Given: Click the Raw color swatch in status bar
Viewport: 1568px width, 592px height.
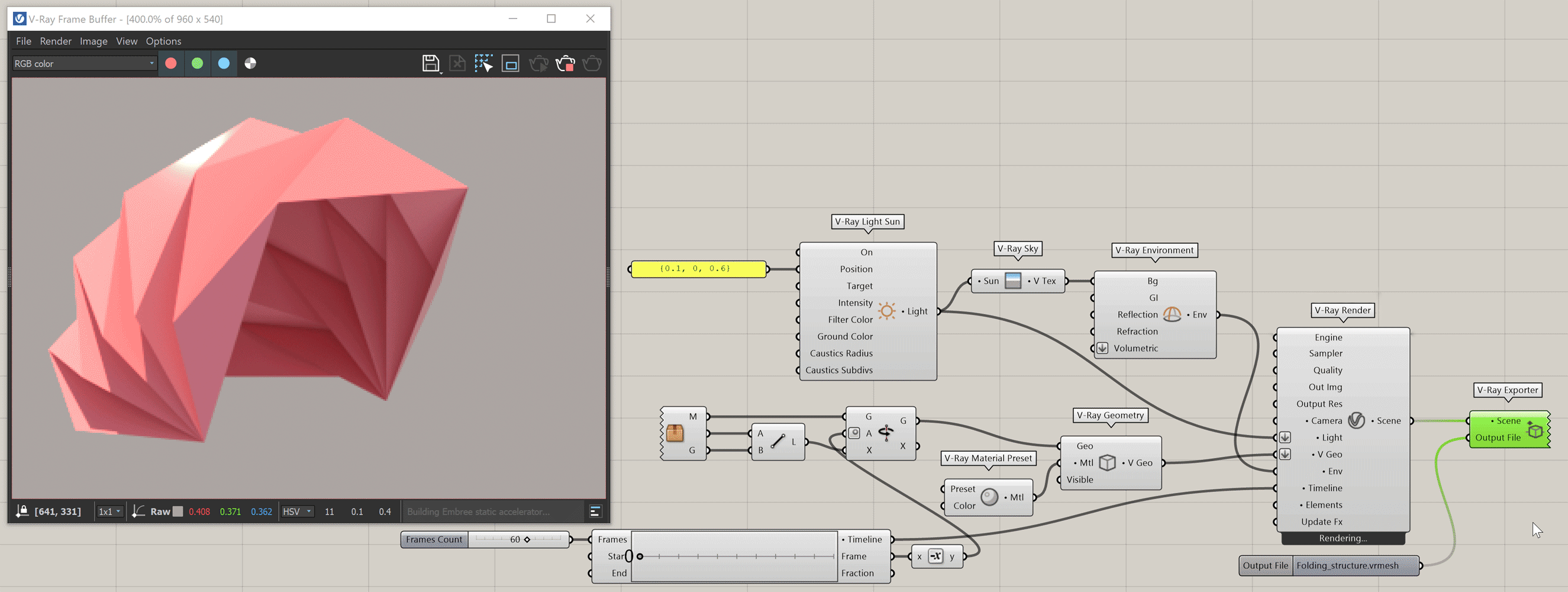Looking at the screenshot, I should click(178, 511).
